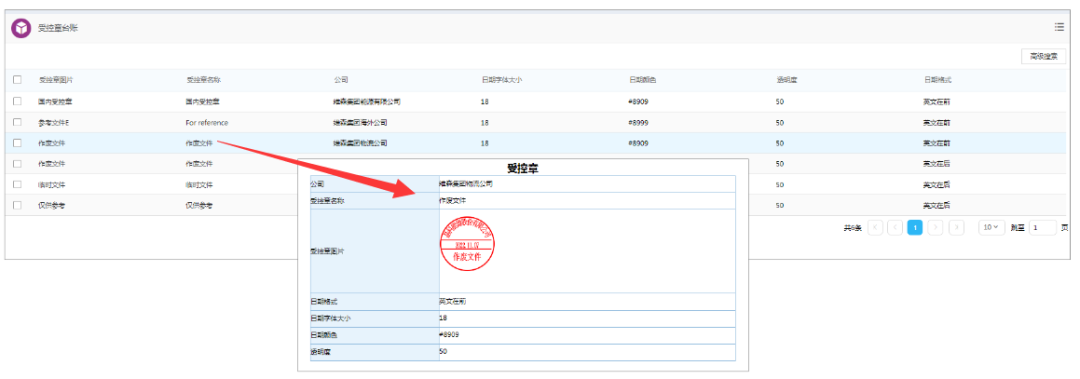The height and width of the screenshot is (379, 1080).
Task: Open the list menu icon at top right
Action: (x=1059, y=27)
